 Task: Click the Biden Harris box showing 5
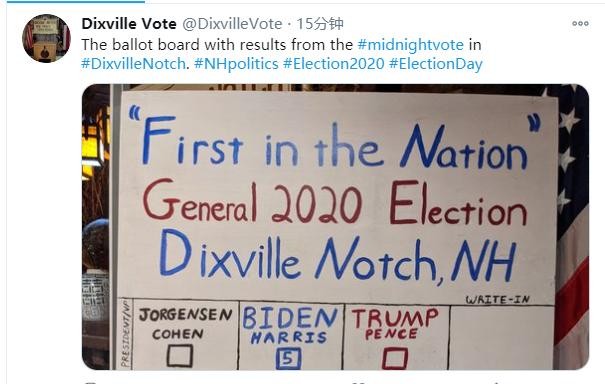tap(289, 359)
